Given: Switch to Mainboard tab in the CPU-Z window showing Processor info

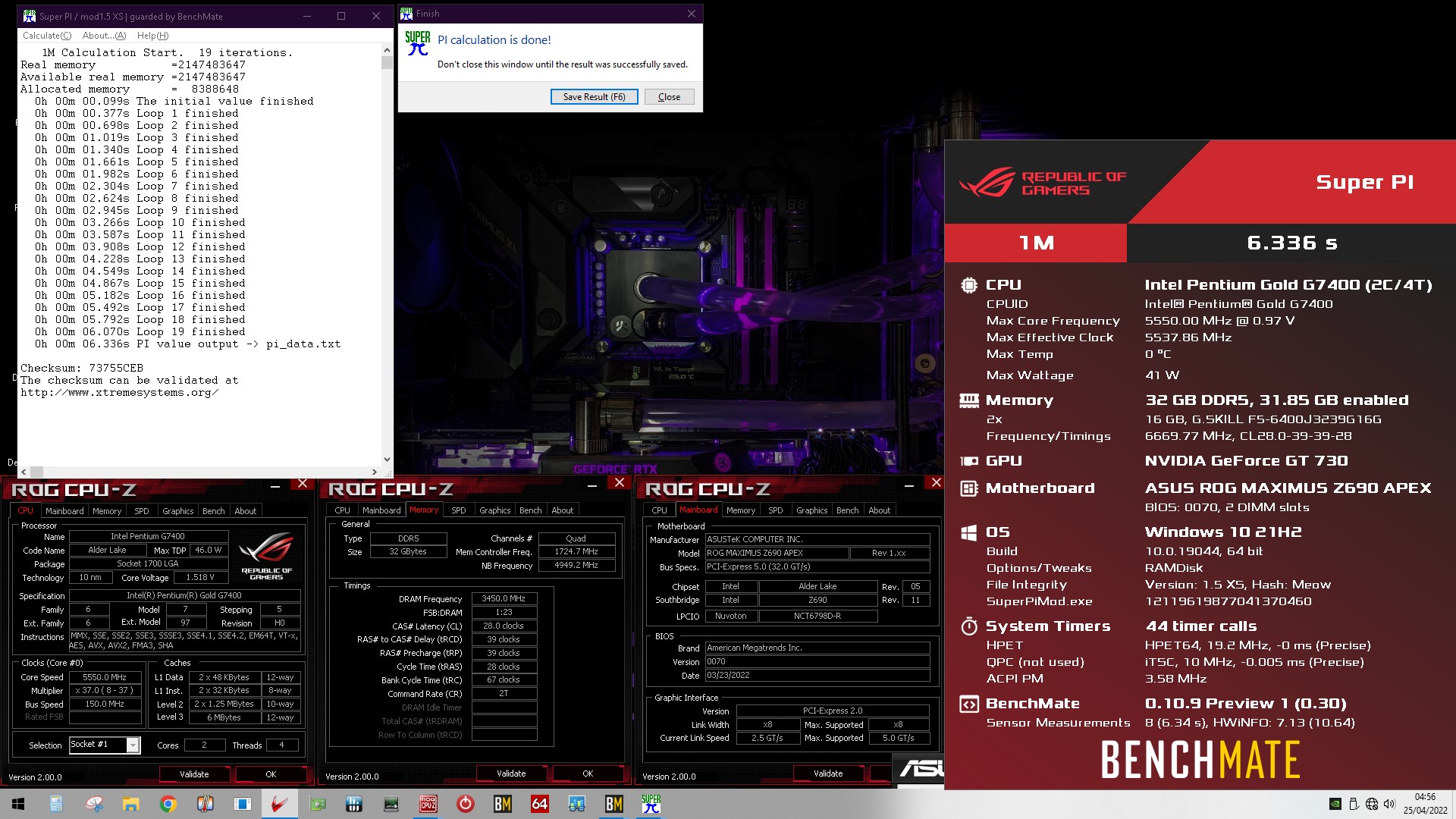Looking at the screenshot, I should (x=64, y=511).
